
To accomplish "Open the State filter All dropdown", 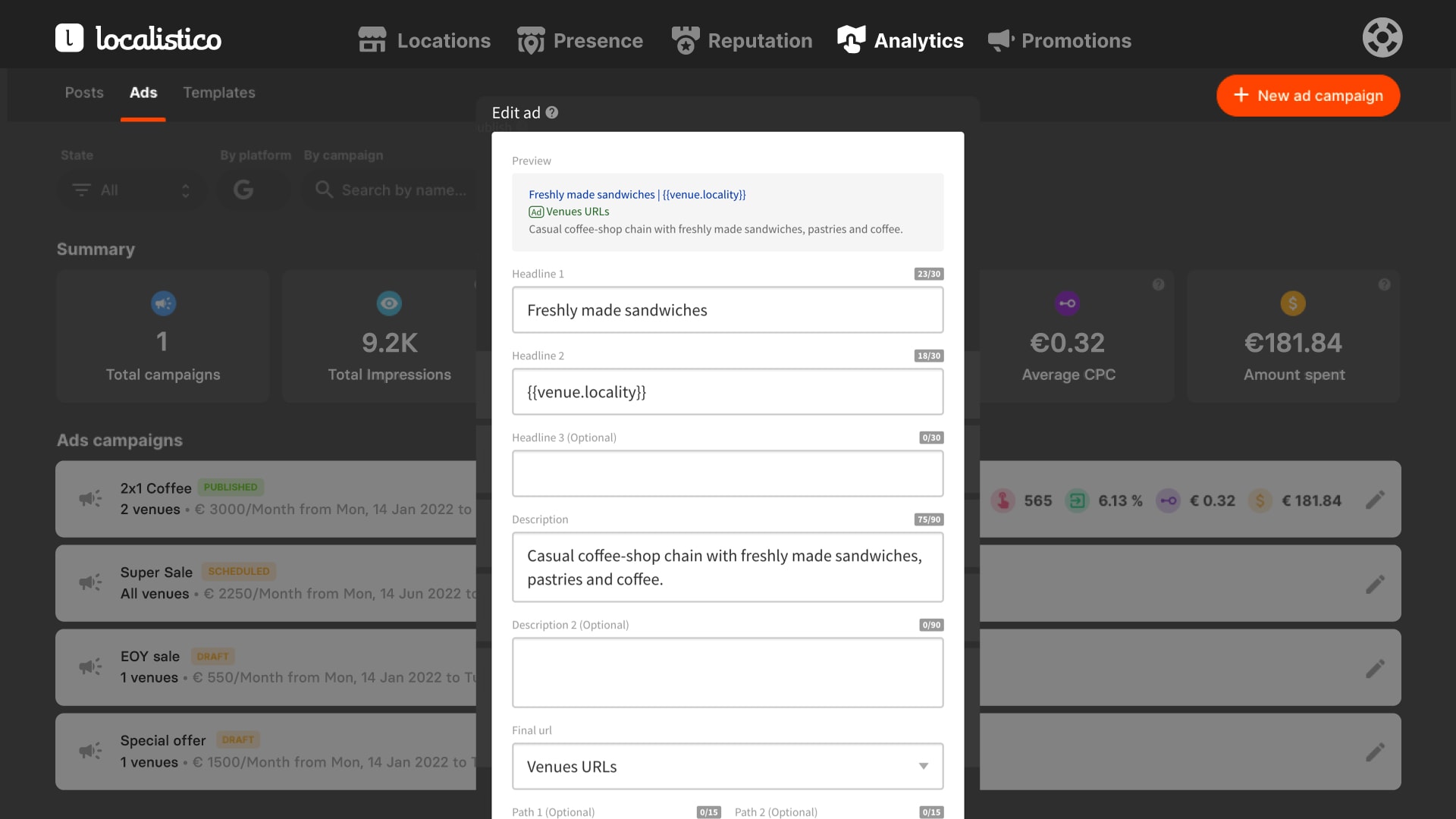I will click(130, 190).
